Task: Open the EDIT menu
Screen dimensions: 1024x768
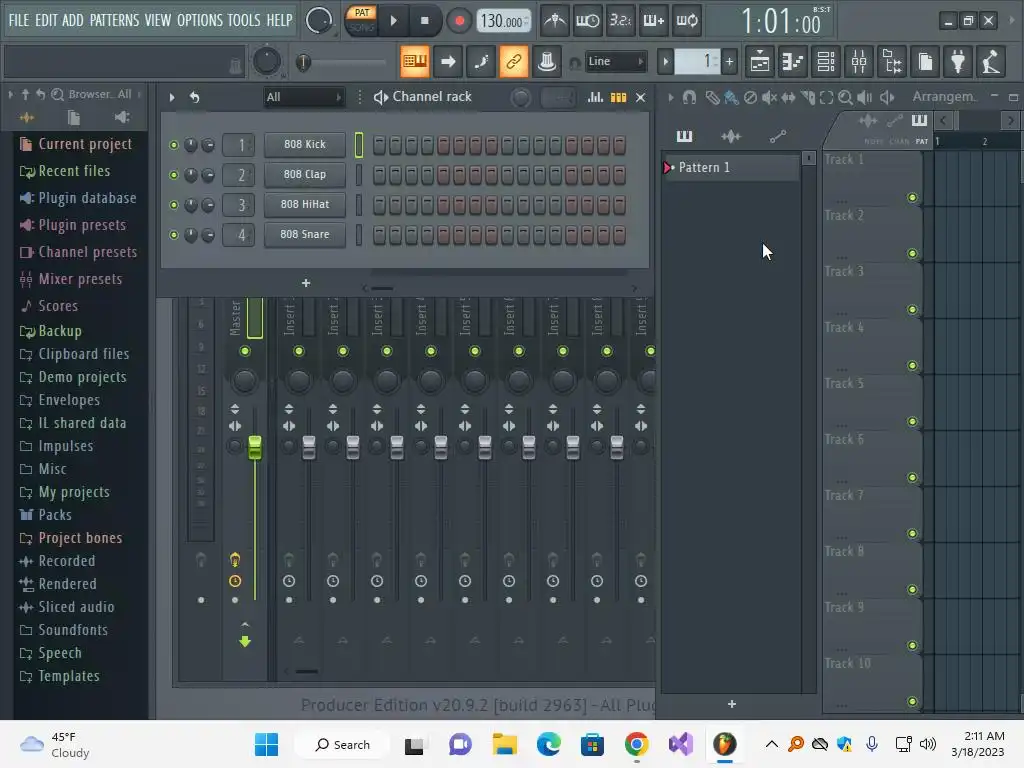Action: [x=46, y=20]
